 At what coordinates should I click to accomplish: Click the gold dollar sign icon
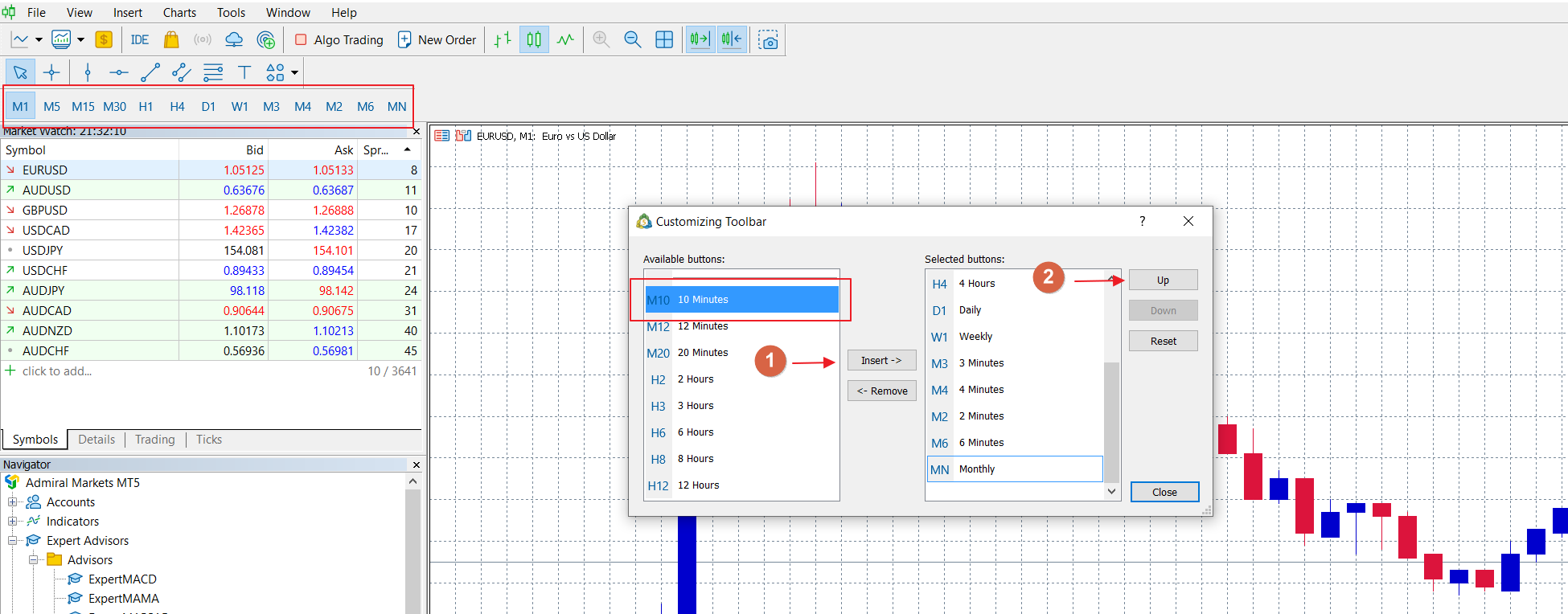coord(104,39)
